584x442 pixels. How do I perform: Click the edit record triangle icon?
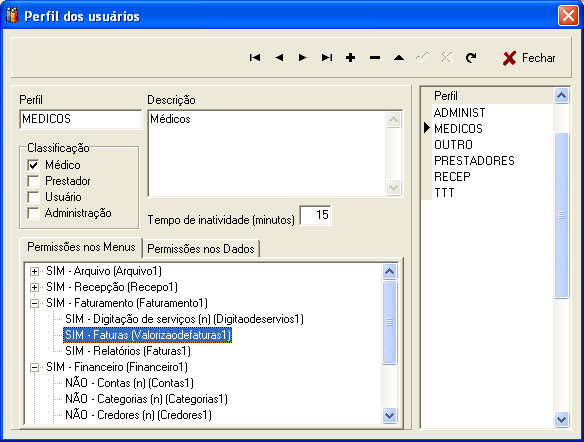coord(399,58)
